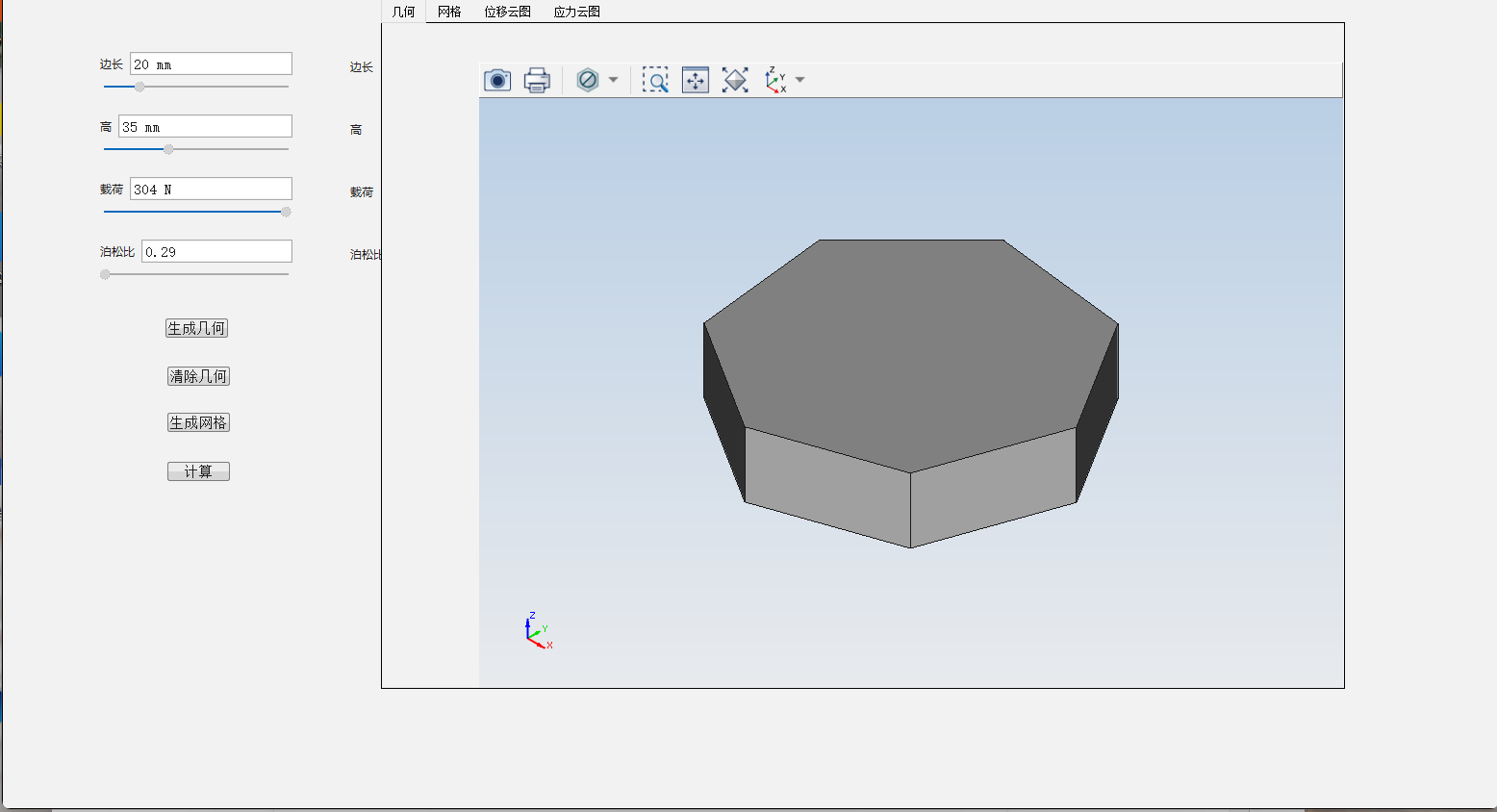Image resolution: width=1497 pixels, height=812 pixels.
Task: Click the 生成网格 button
Action: [198, 422]
